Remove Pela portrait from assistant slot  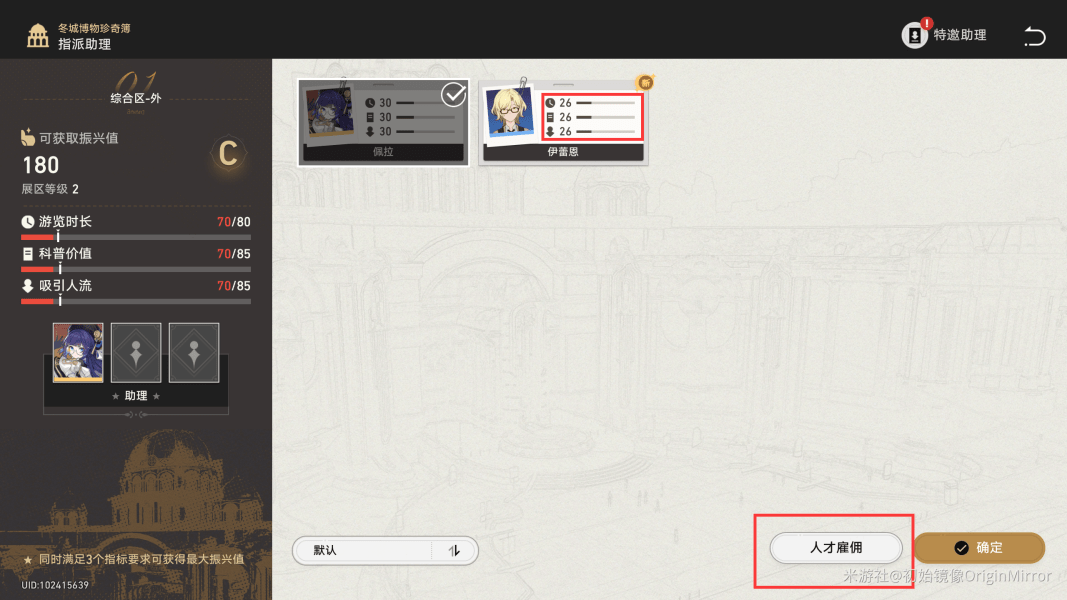(x=78, y=352)
